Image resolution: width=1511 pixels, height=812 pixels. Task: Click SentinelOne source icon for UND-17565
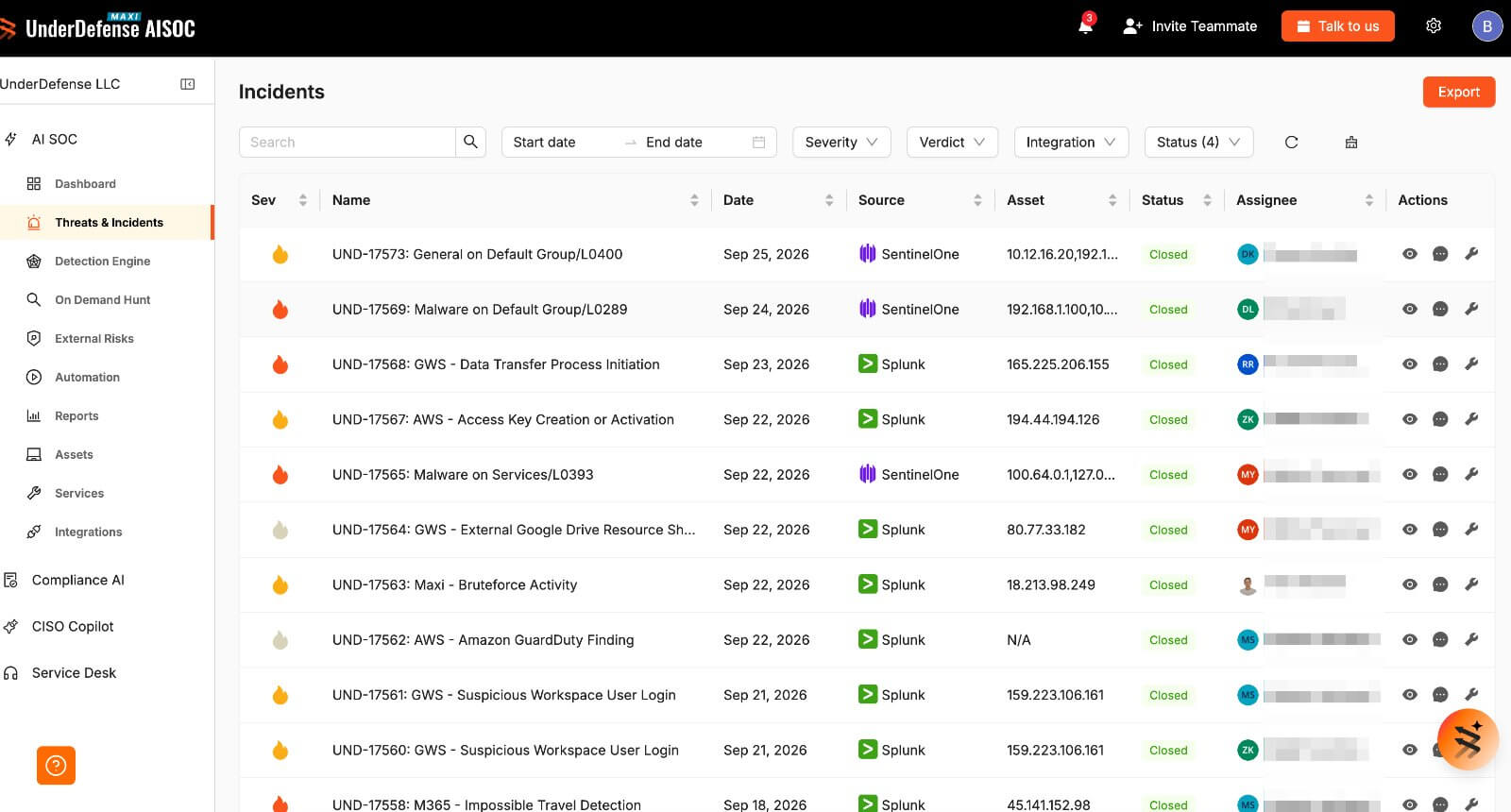pyautogui.click(x=867, y=474)
